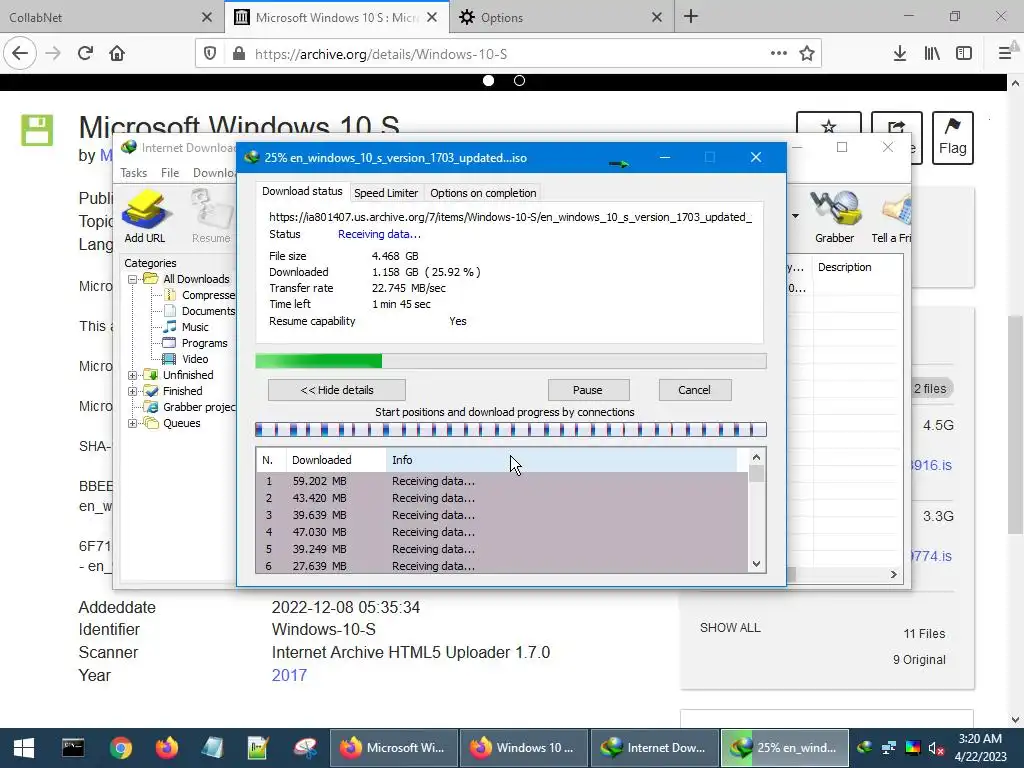Open Windows Start menu
The width and height of the screenshot is (1024, 768).
click(x=24, y=748)
